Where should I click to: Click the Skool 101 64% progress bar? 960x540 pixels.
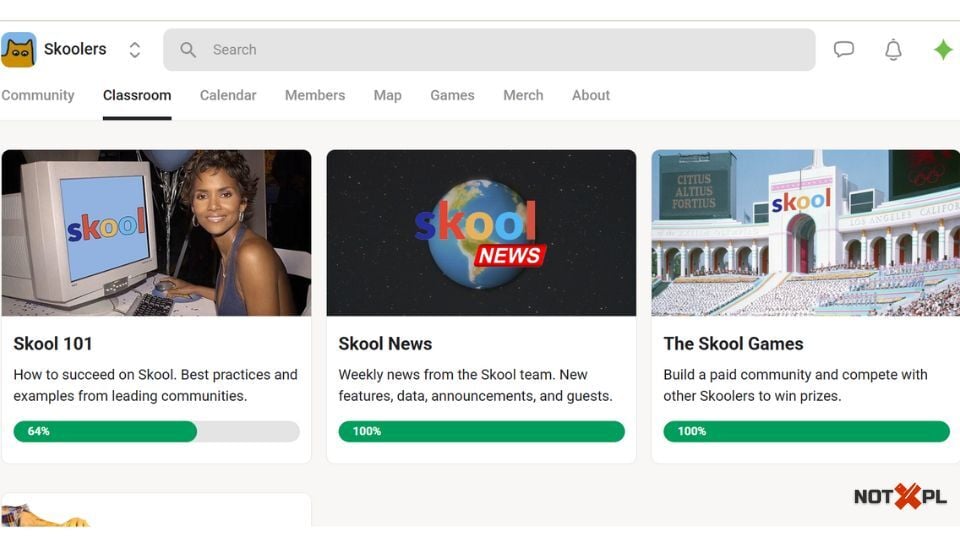(x=156, y=431)
